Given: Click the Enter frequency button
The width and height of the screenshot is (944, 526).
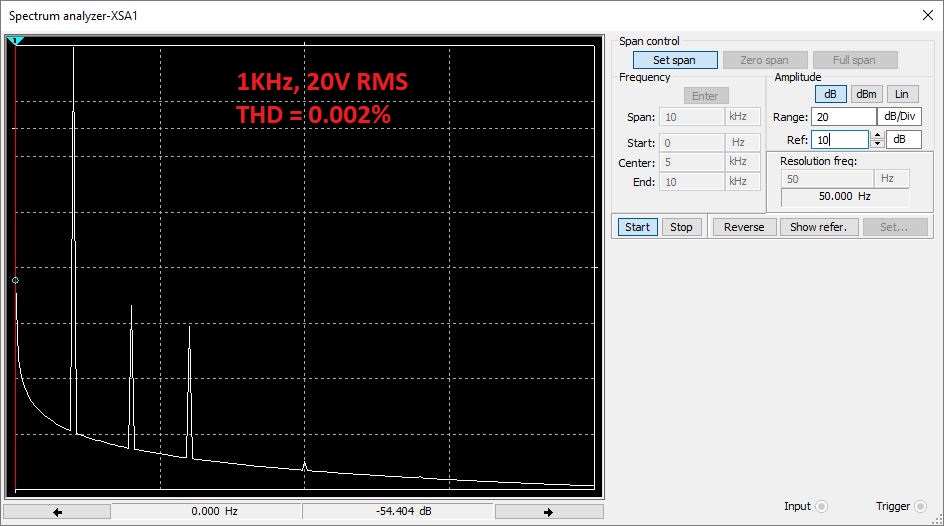Looking at the screenshot, I should coord(706,96).
